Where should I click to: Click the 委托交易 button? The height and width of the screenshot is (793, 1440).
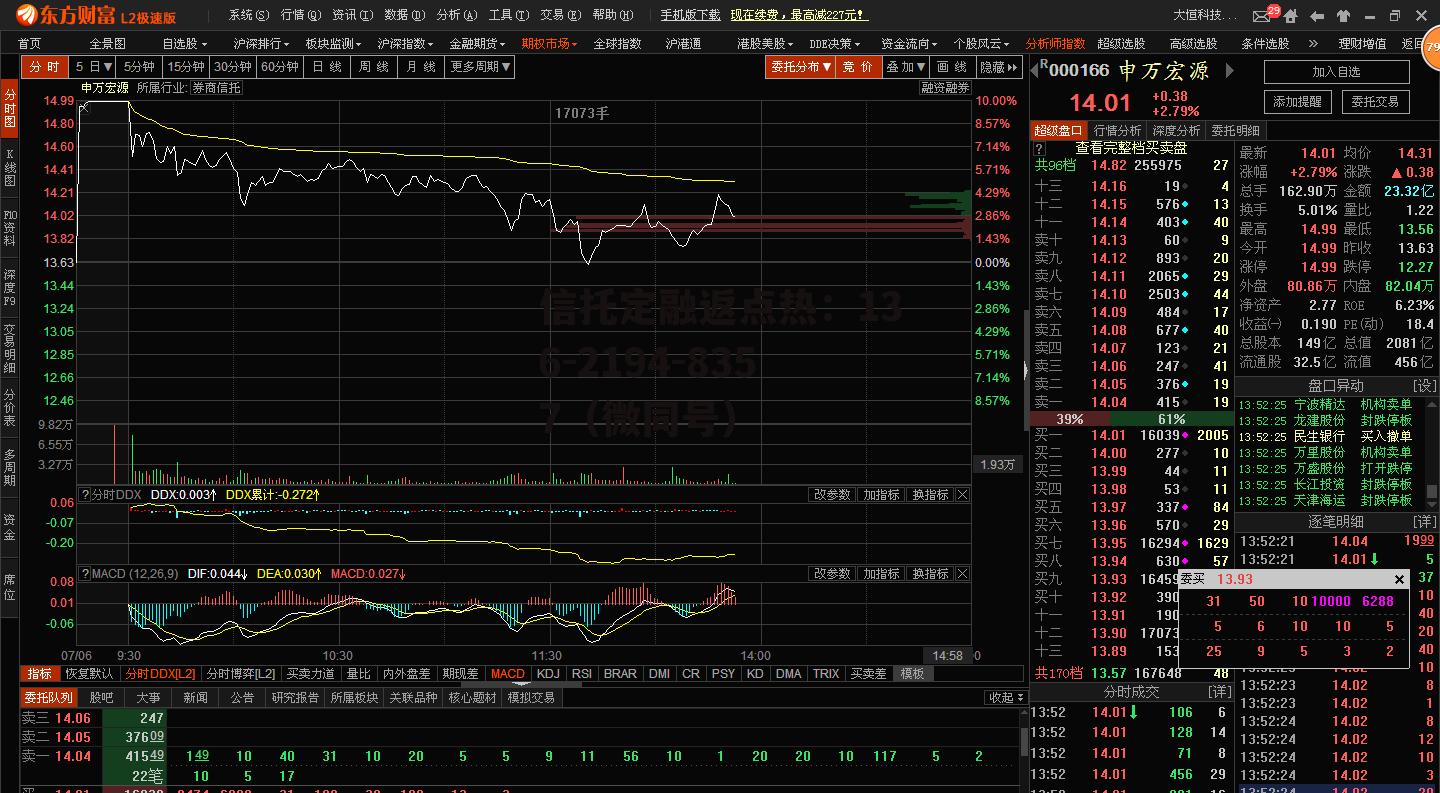point(1376,102)
